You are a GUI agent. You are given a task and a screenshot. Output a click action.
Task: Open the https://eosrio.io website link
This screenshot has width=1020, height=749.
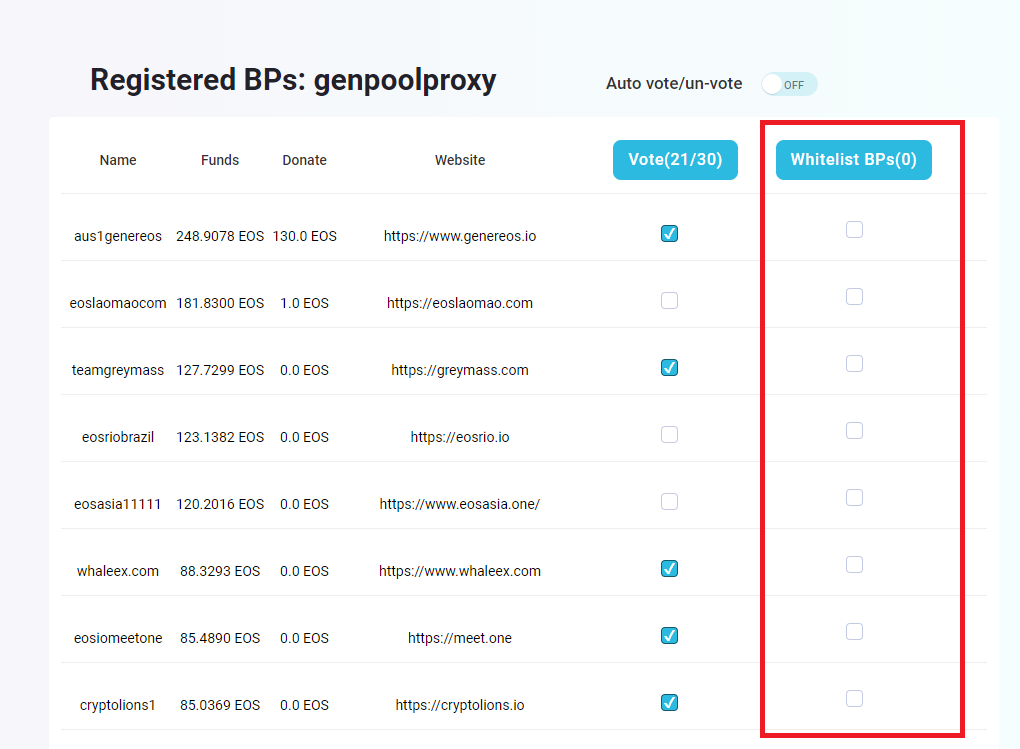[460, 438]
